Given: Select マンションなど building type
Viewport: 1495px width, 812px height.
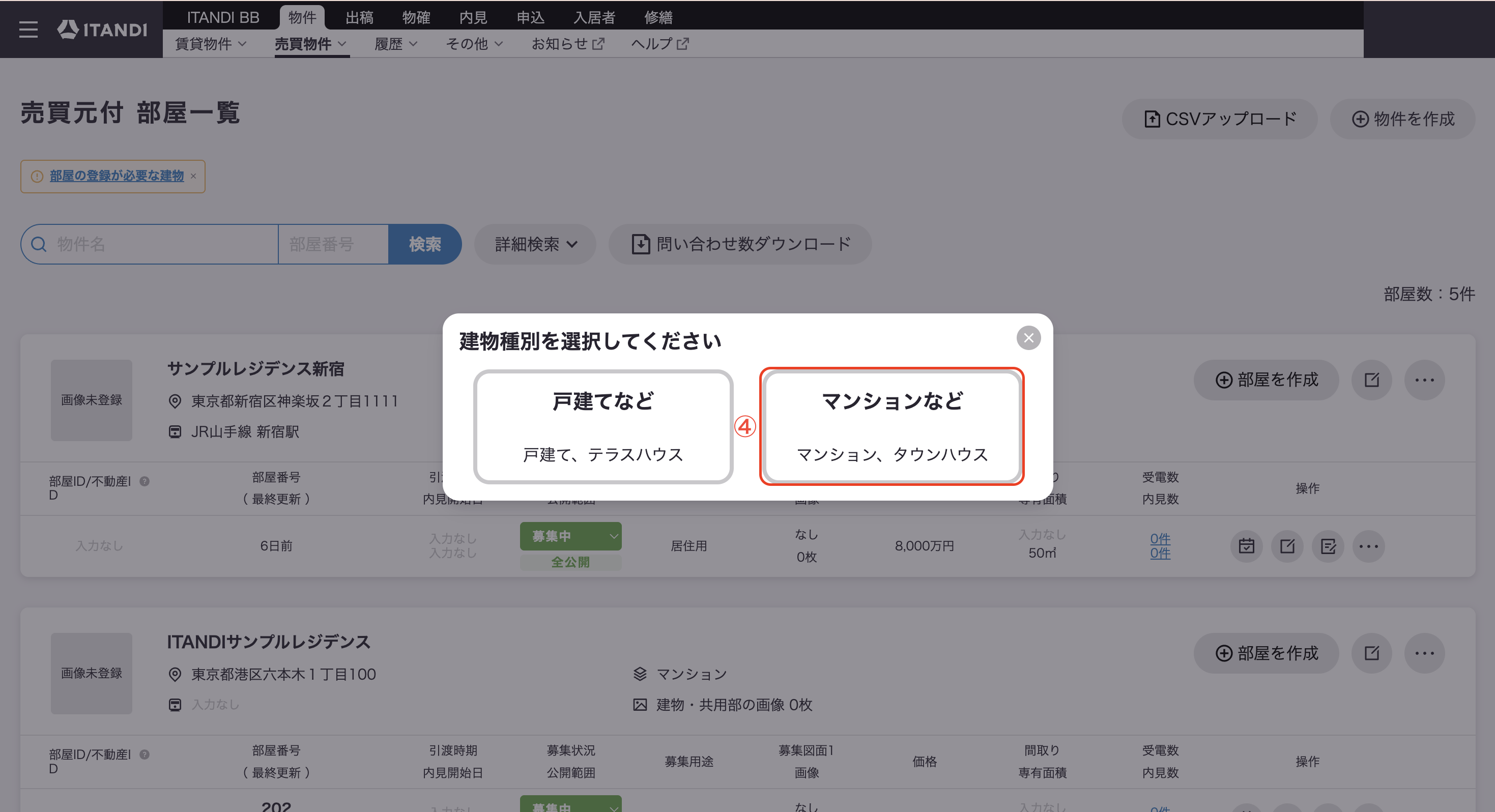Looking at the screenshot, I should [892, 426].
